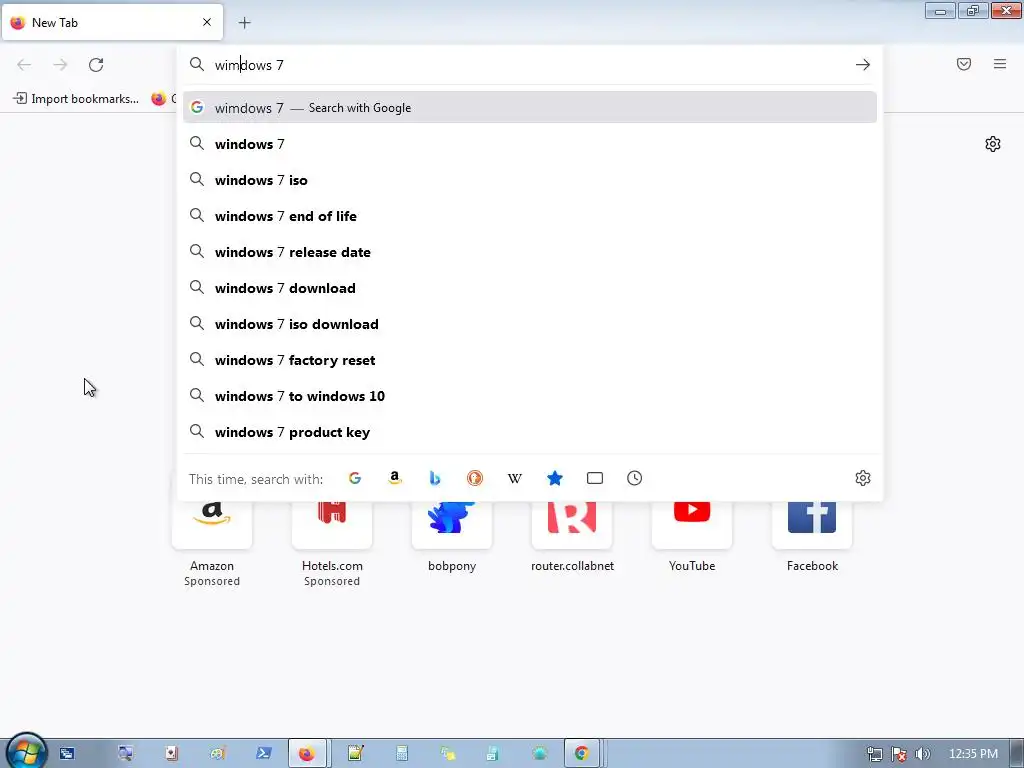The height and width of the screenshot is (768, 1024).
Task: Open the Save to Pocket button
Action: (964, 64)
